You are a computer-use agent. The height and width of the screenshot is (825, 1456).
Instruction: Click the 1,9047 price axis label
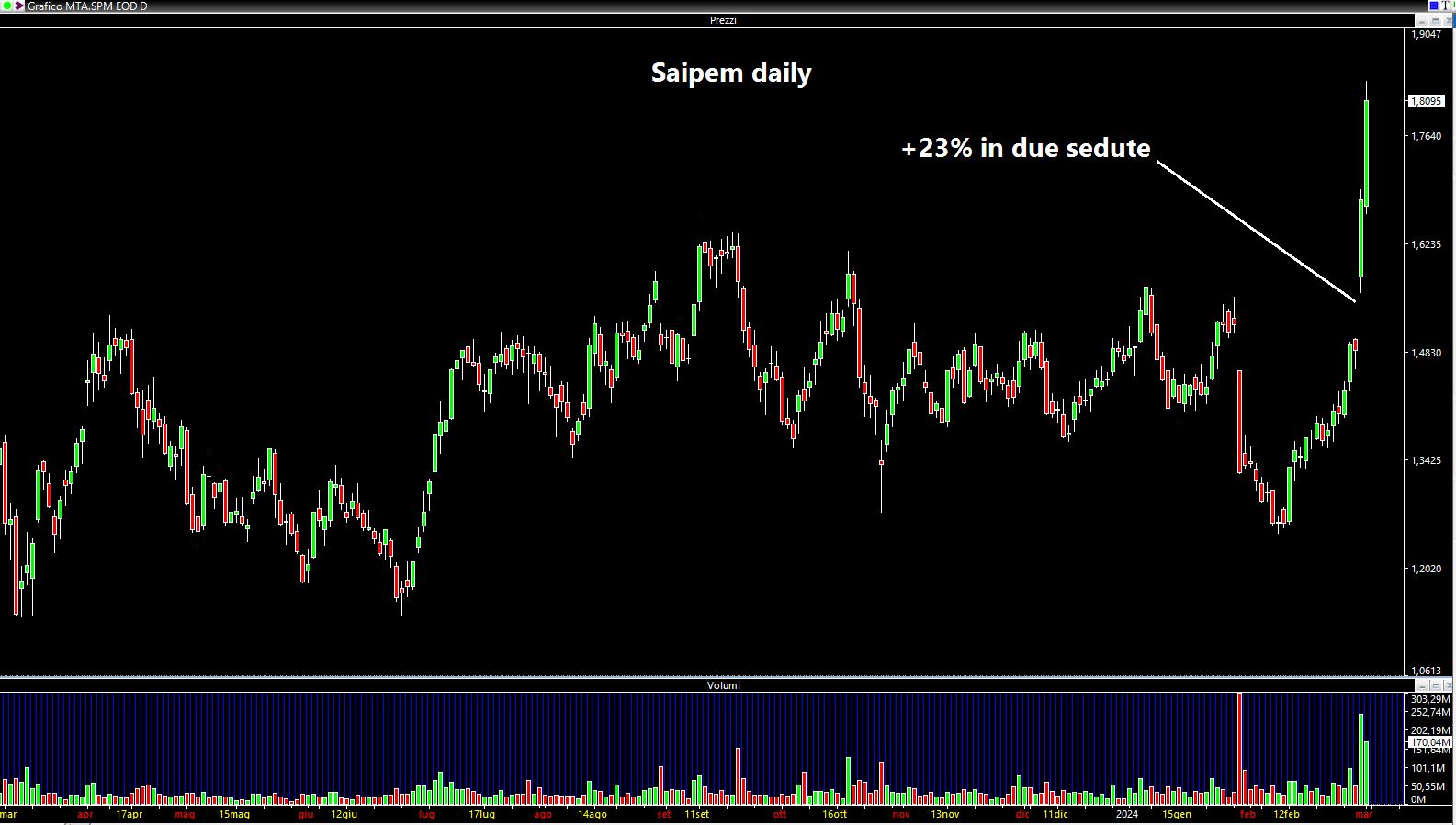(x=1427, y=34)
